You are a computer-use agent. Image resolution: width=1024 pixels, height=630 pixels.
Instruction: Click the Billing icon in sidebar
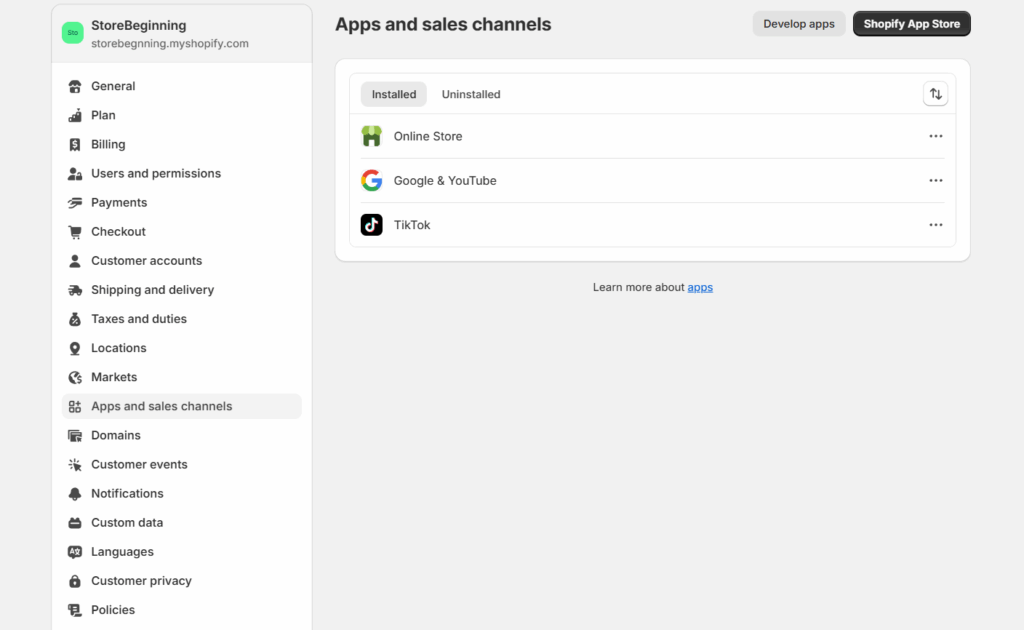point(75,144)
